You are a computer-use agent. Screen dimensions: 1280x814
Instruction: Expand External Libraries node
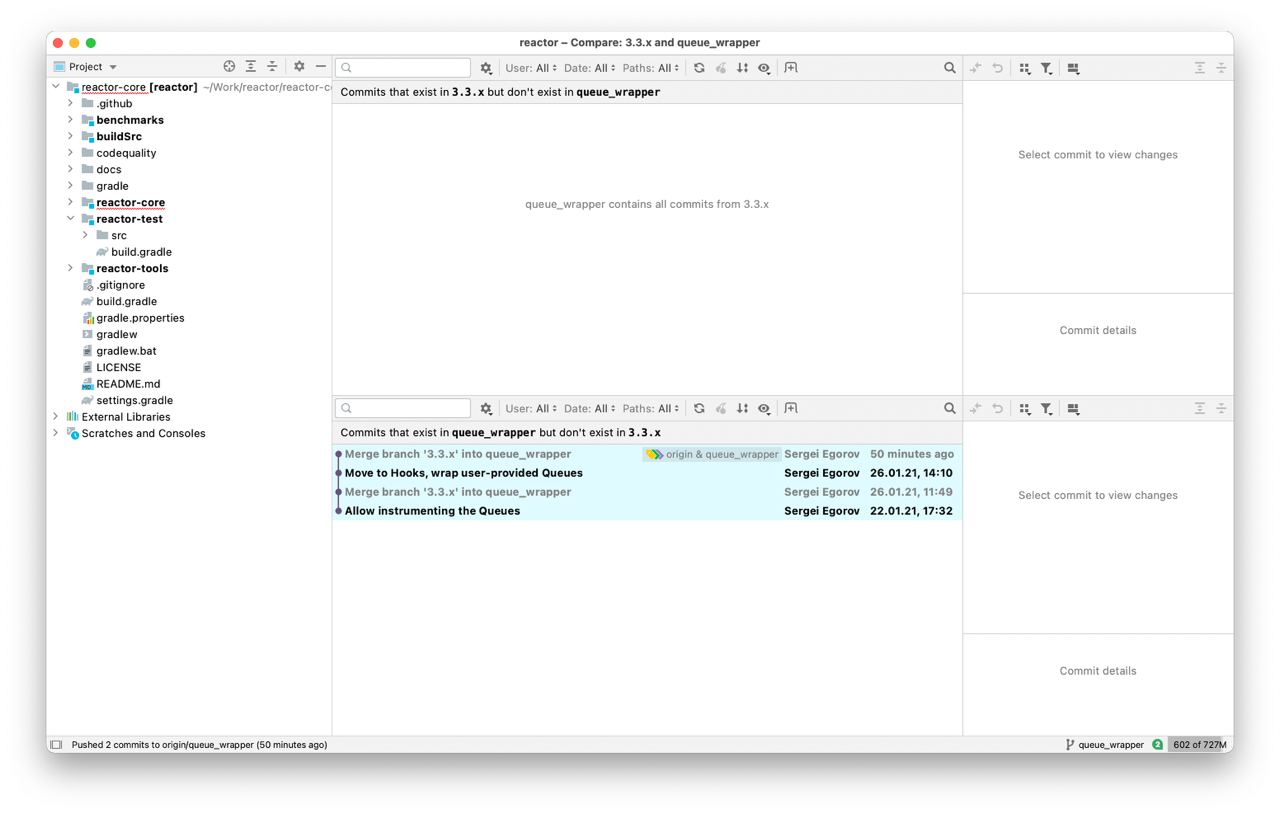click(x=56, y=417)
